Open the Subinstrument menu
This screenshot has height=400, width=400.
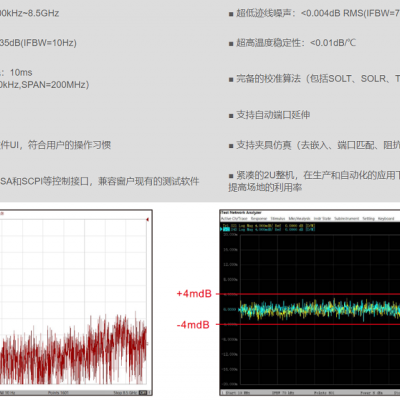pos(347,219)
